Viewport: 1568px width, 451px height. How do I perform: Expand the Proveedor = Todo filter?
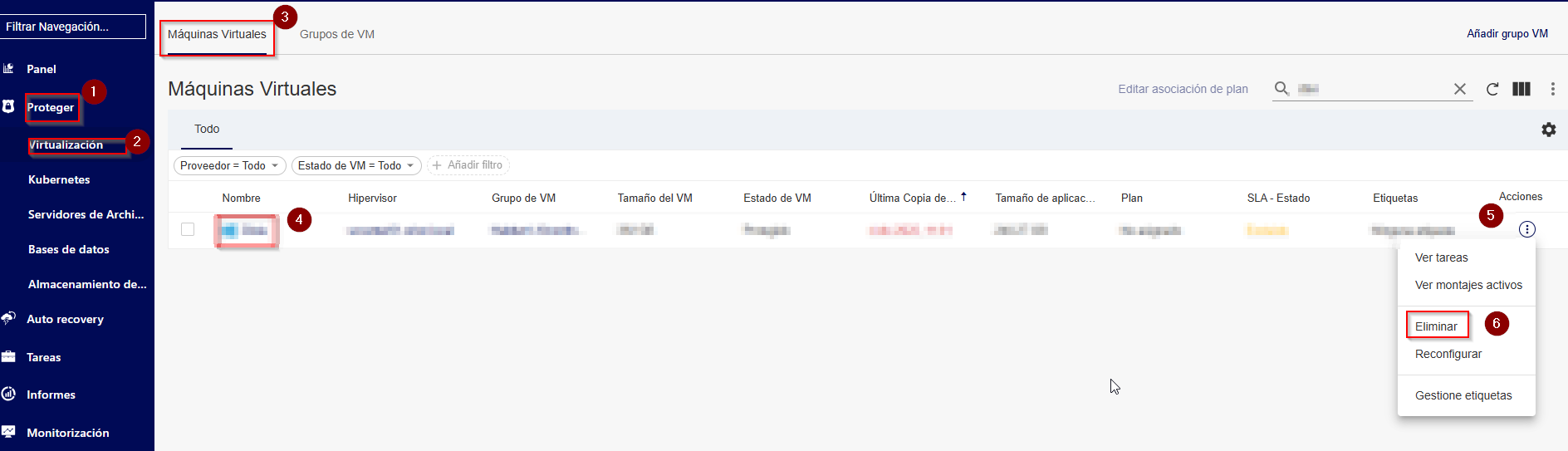(x=229, y=165)
